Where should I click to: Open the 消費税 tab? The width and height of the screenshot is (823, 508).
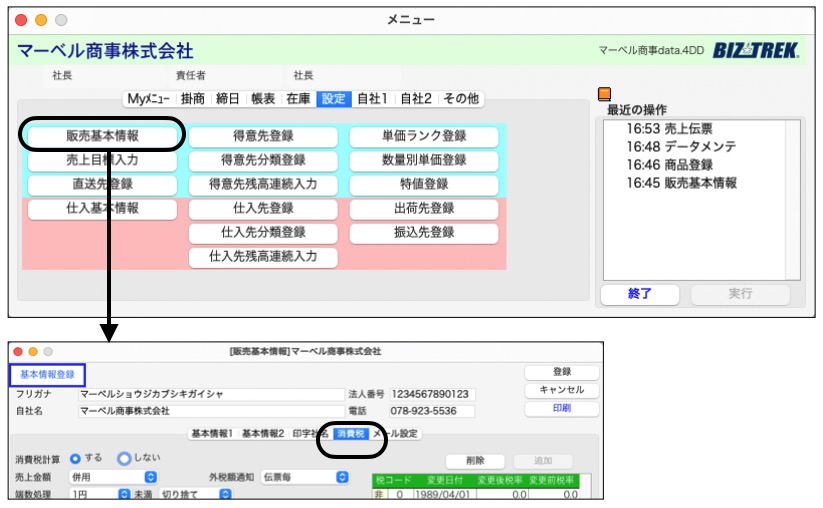350,434
